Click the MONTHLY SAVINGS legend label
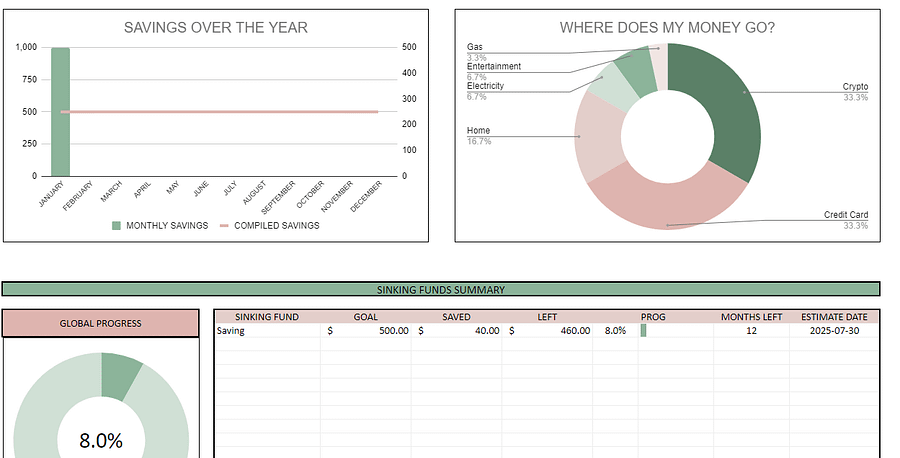The height and width of the screenshot is (458, 900). tap(167, 226)
